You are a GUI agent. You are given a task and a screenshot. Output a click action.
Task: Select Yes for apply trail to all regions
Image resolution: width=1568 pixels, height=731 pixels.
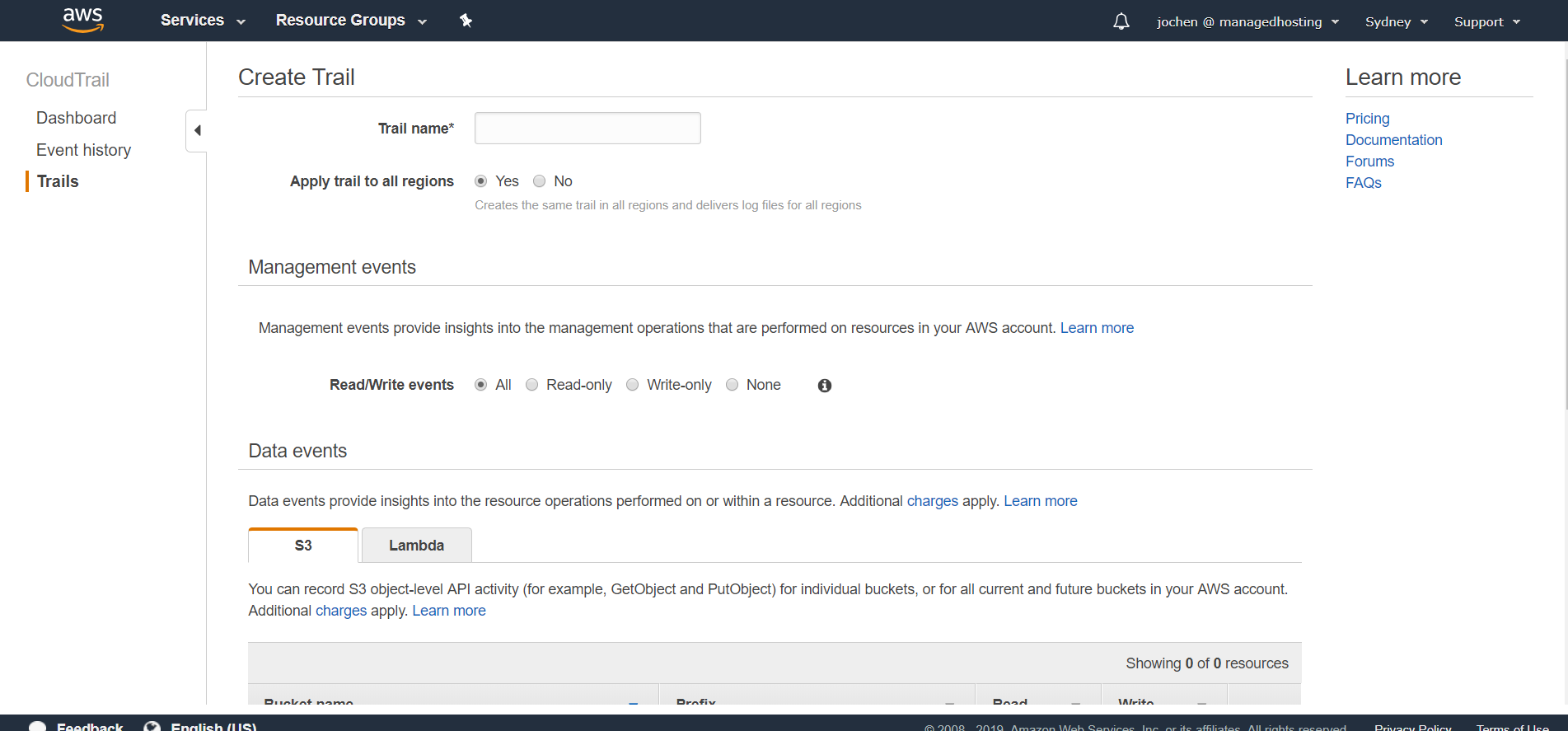click(x=480, y=181)
